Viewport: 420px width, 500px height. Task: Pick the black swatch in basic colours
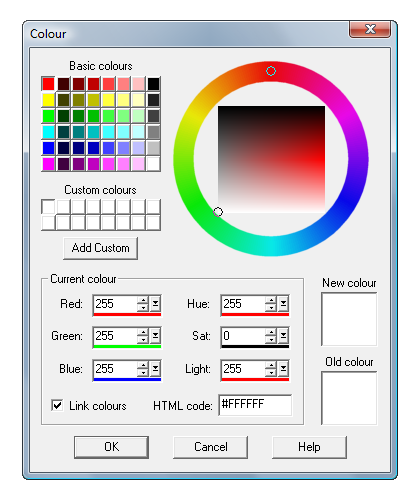154,84
